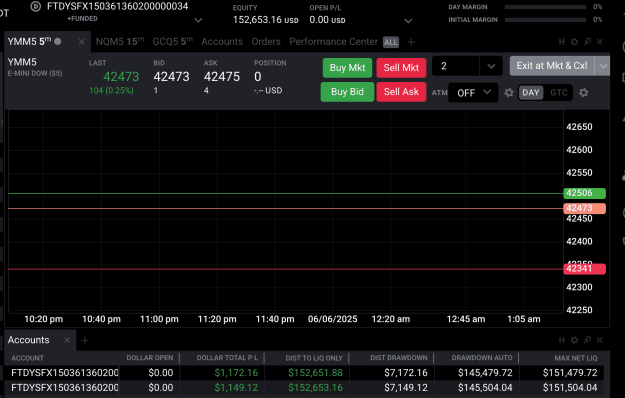The width and height of the screenshot is (625, 398).
Task: Open the Performance Center tab
Action: click(333, 41)
